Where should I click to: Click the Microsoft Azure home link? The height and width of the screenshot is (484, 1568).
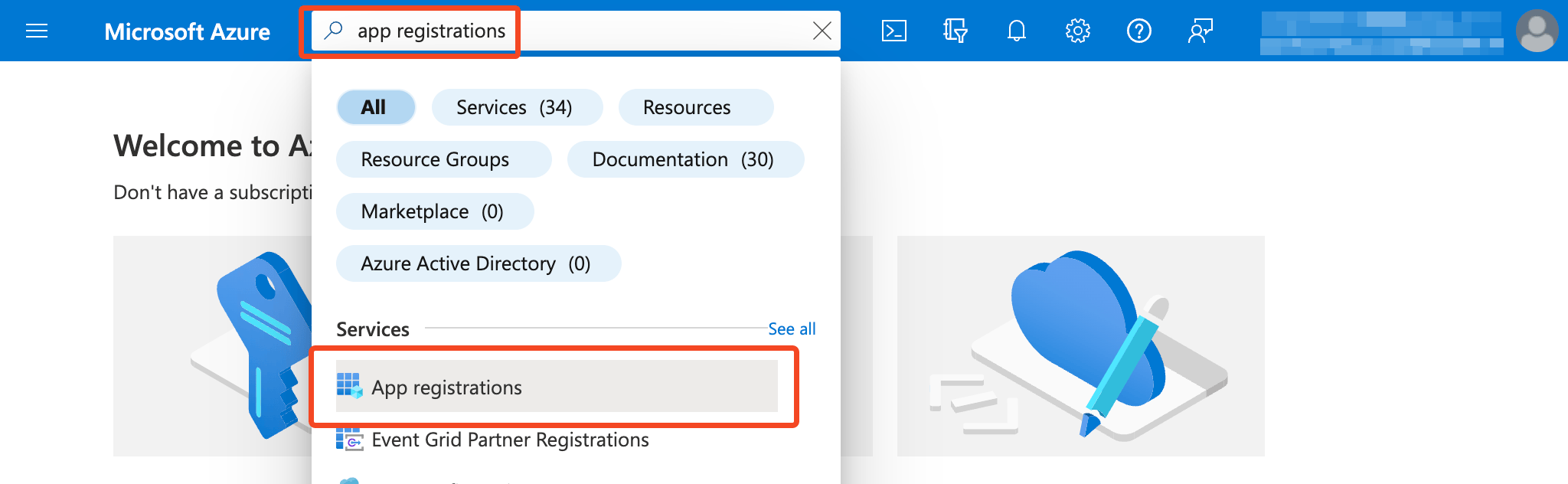pos(187,31)
